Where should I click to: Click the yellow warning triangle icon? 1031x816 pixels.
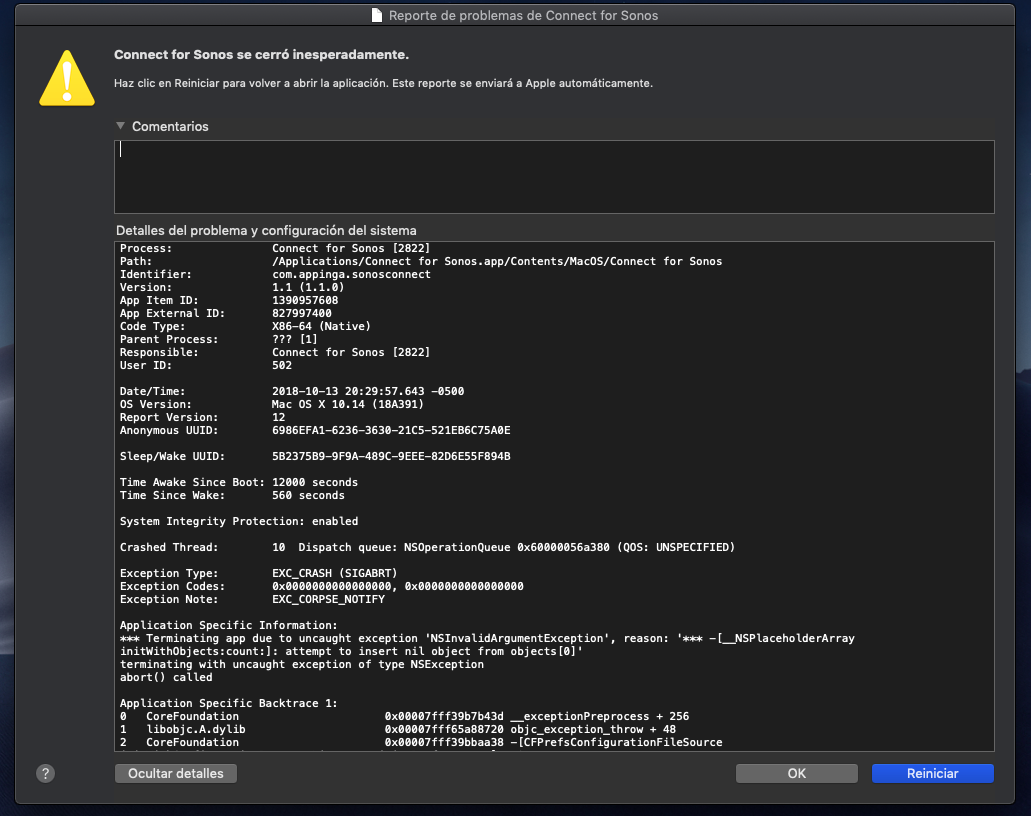coord(67,78)
